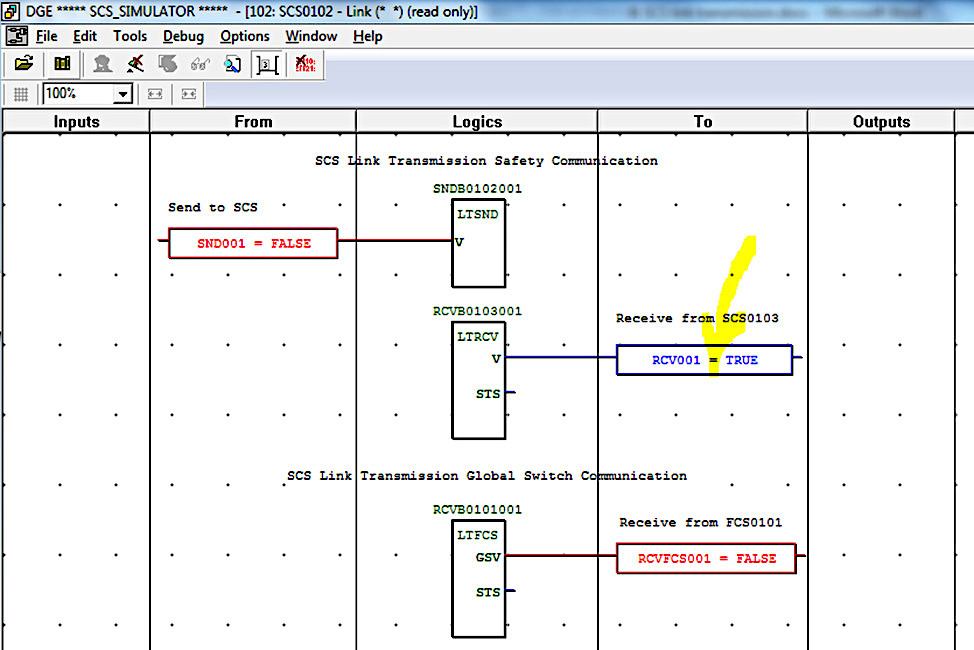
Task: Click the yellow books library toolbar icon
Action: [x=62, y=64]
